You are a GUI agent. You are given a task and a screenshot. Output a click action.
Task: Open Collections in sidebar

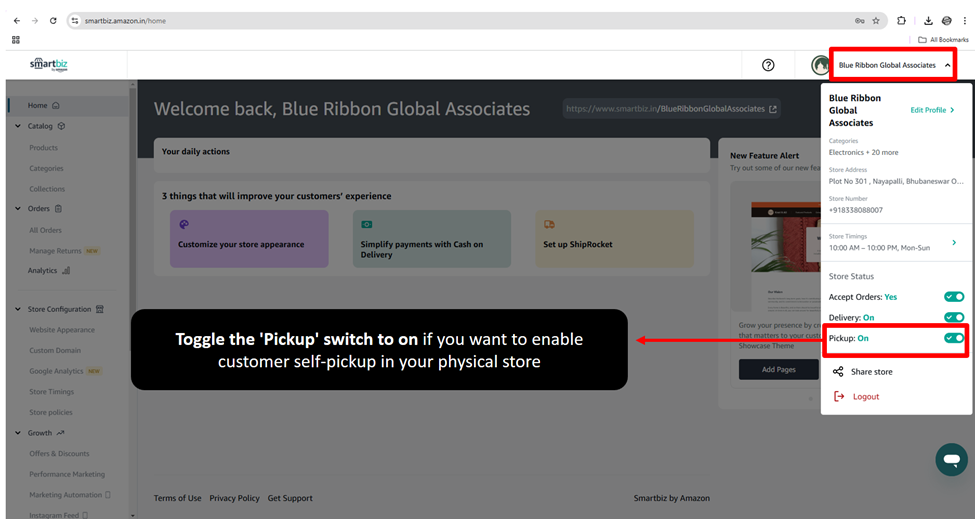(x=47, y=189)
